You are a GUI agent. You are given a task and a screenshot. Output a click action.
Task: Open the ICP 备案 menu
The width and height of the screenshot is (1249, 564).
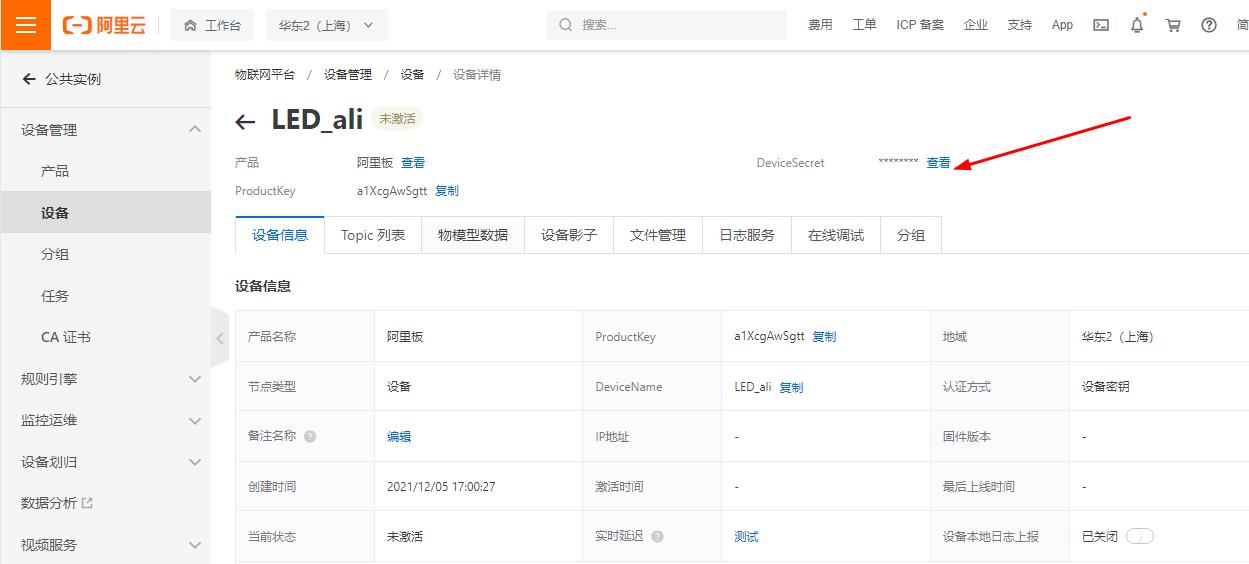(x=920, y=25)
